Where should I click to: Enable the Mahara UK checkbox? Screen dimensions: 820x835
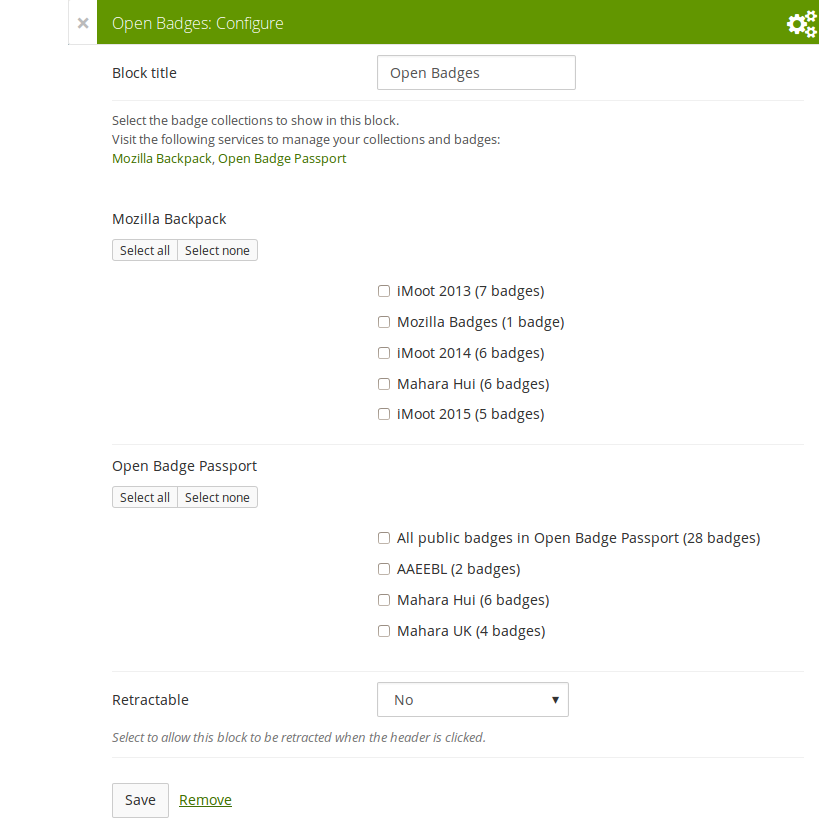[x=384, y=631]
